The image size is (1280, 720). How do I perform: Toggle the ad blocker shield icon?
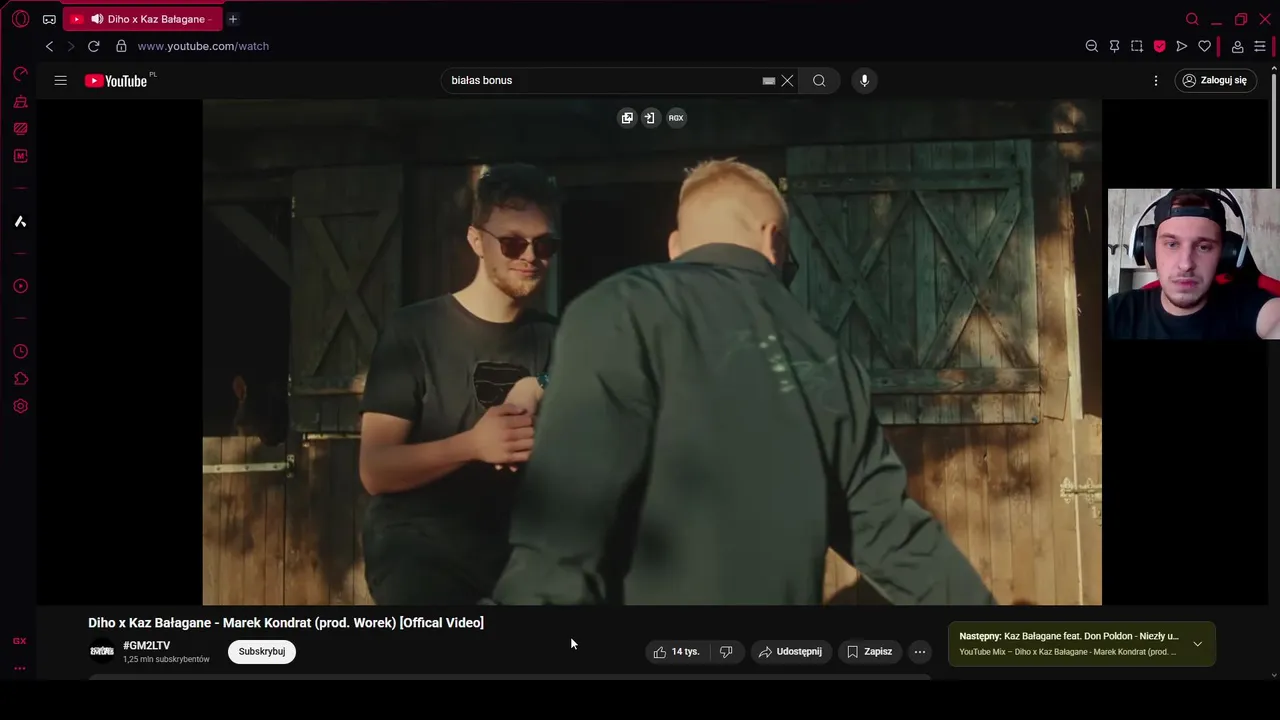1160,46
